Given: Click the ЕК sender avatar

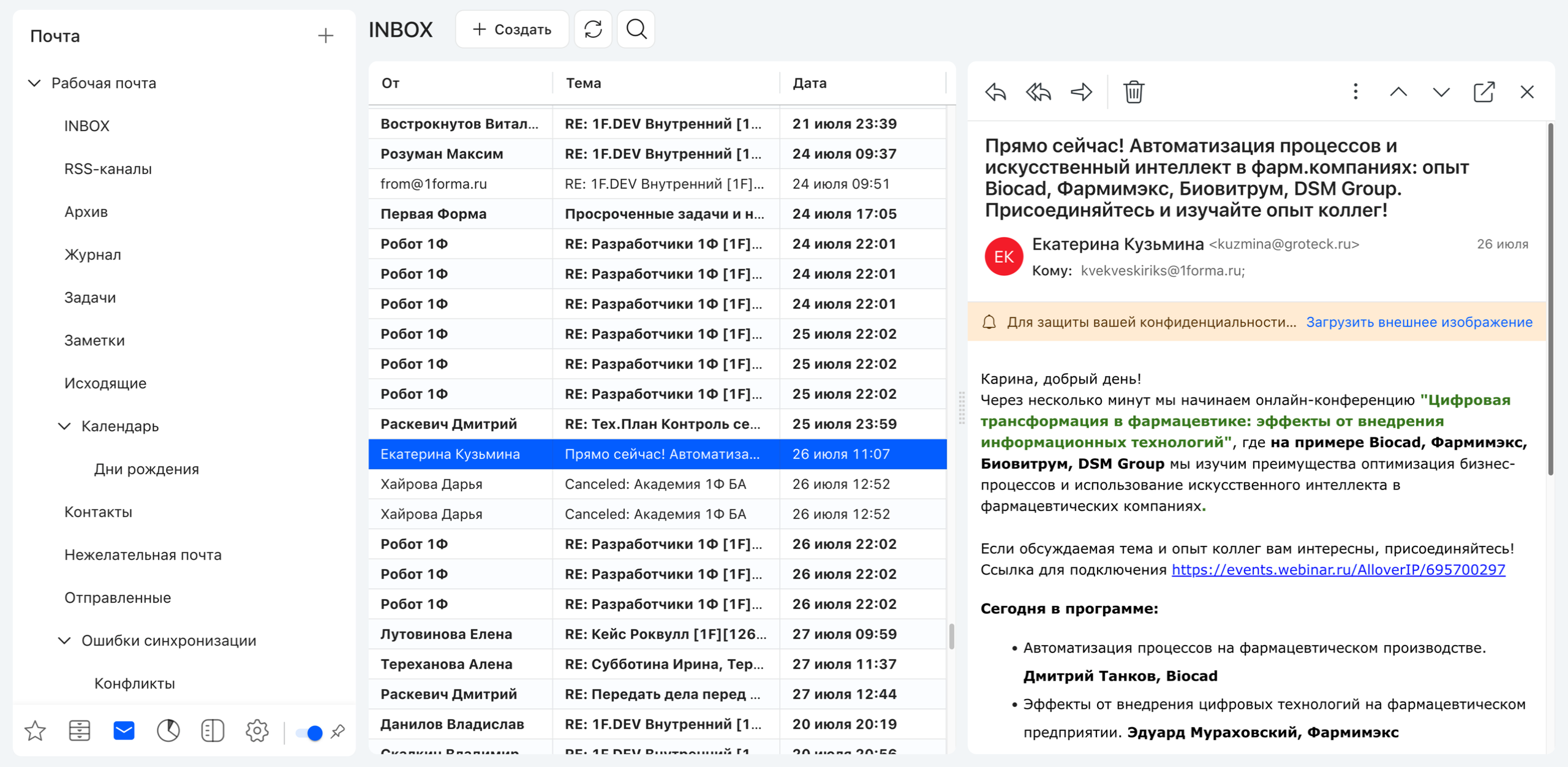Looking at the screenshot, I should point(1004,257).
